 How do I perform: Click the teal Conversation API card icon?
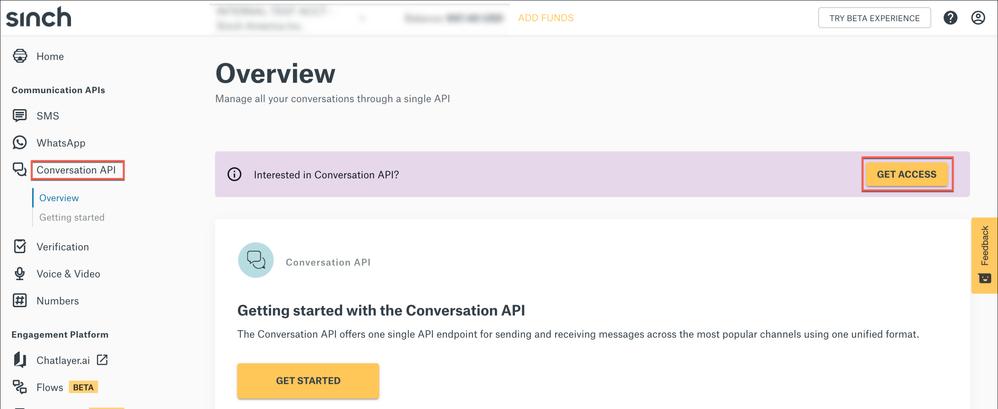(256, 260)
